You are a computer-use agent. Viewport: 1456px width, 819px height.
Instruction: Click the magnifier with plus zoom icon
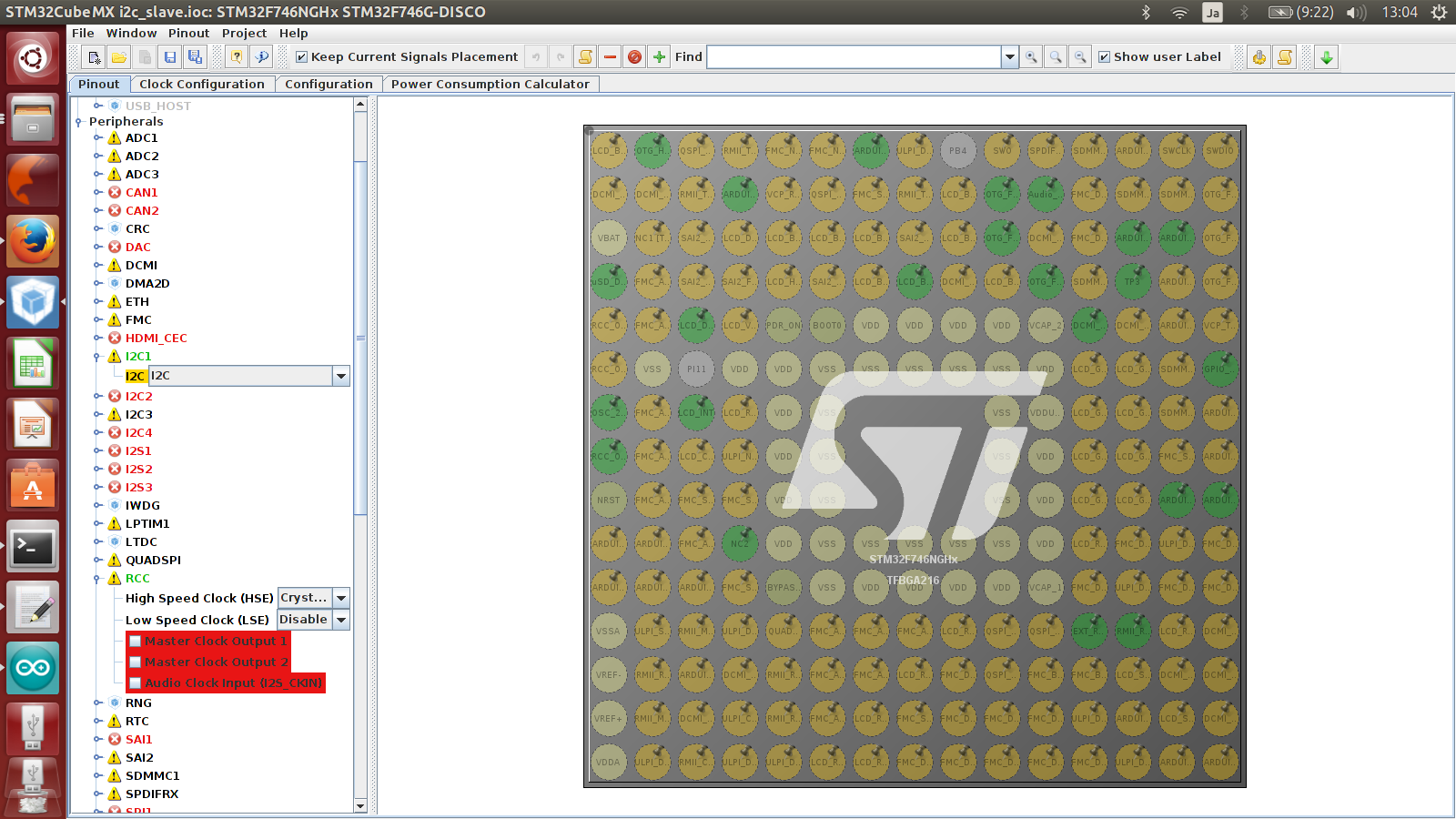pos(1031,57)
